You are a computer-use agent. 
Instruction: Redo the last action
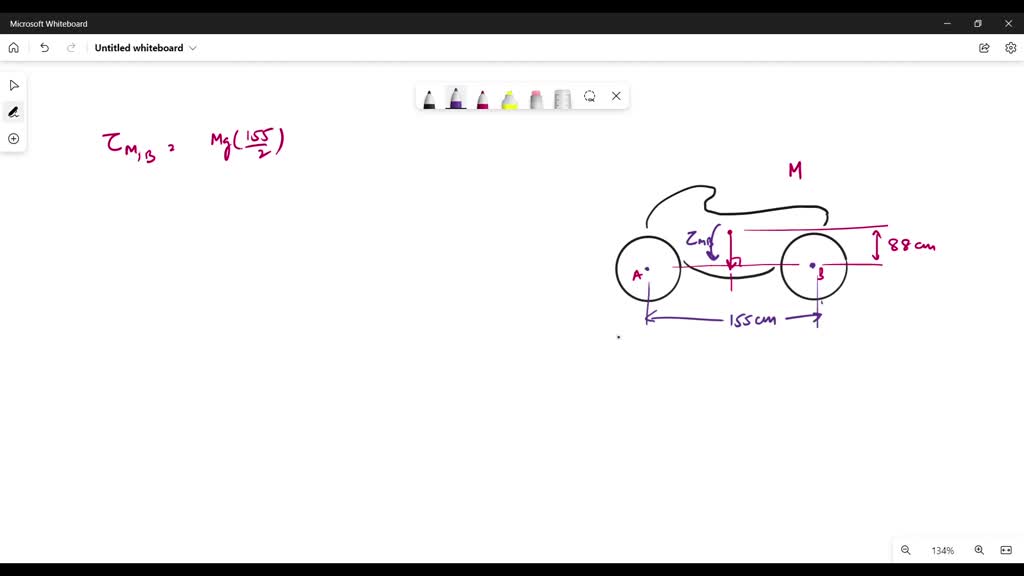coord(70,47)
